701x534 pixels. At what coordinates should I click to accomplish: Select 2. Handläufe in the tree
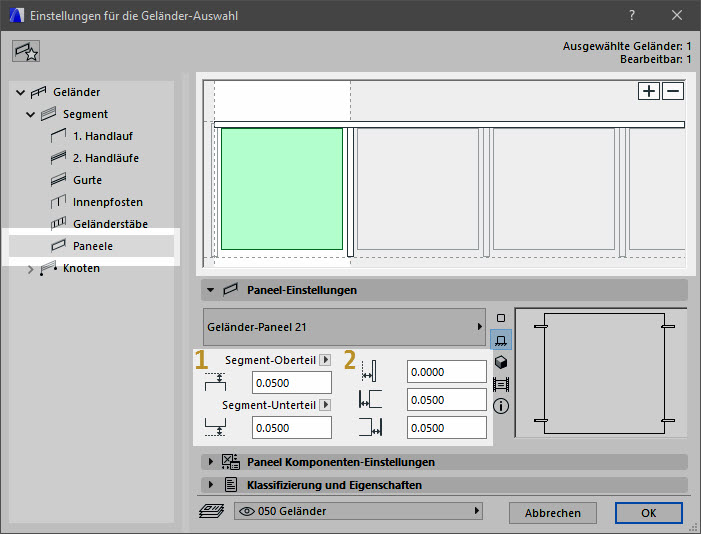point(106,158)
